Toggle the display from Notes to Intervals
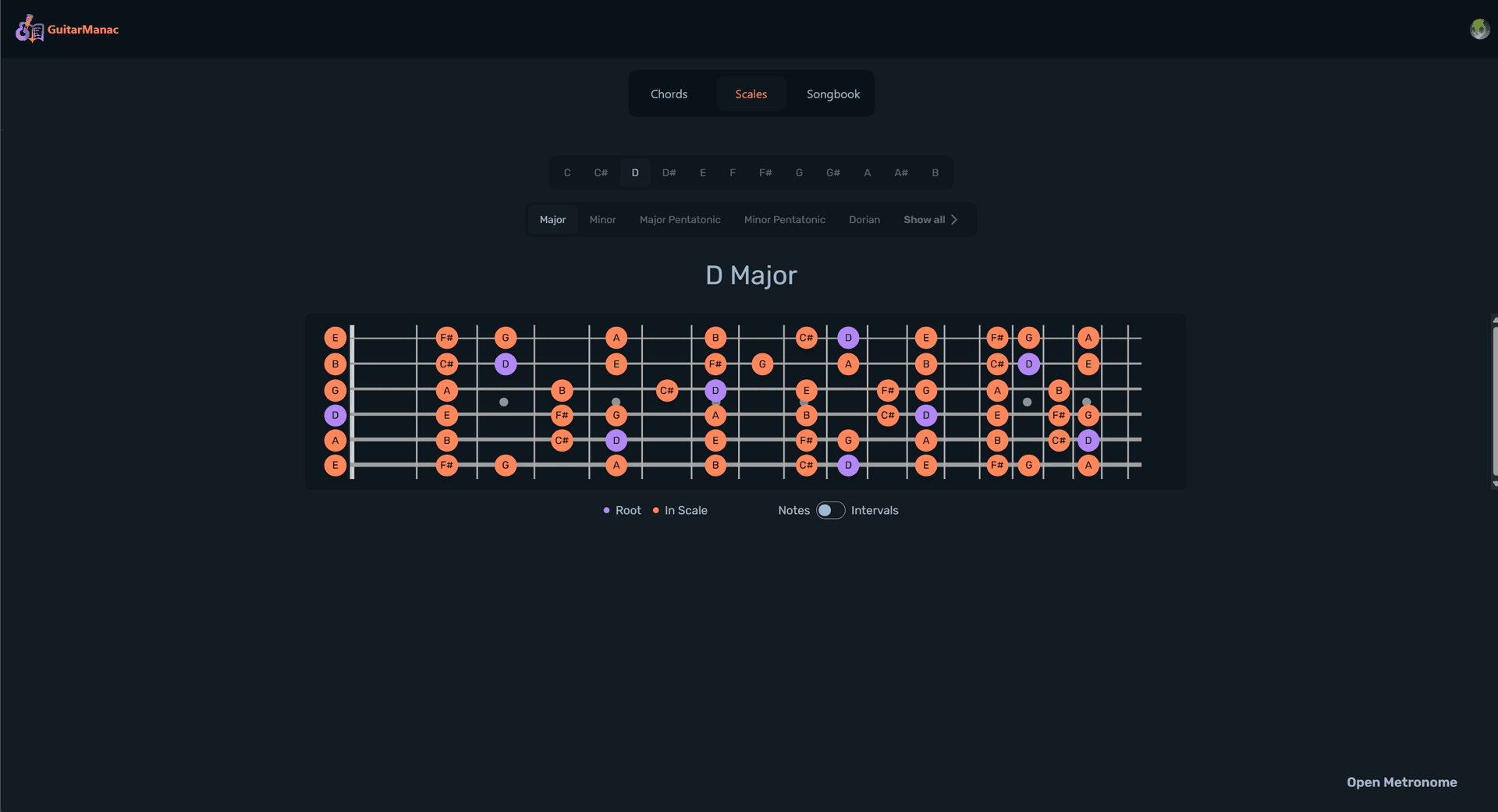This screenshot has width=1498, height=812. click(x=830, y=510)
